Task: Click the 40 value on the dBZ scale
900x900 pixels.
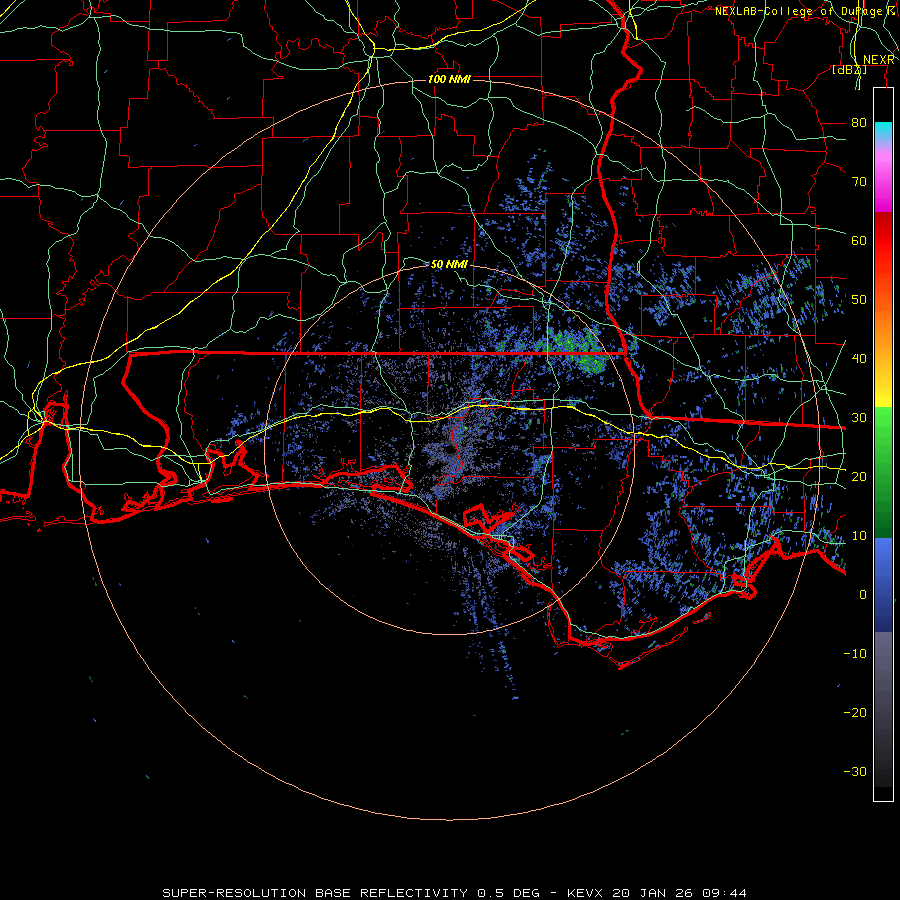Action: (x=859, y=358)
